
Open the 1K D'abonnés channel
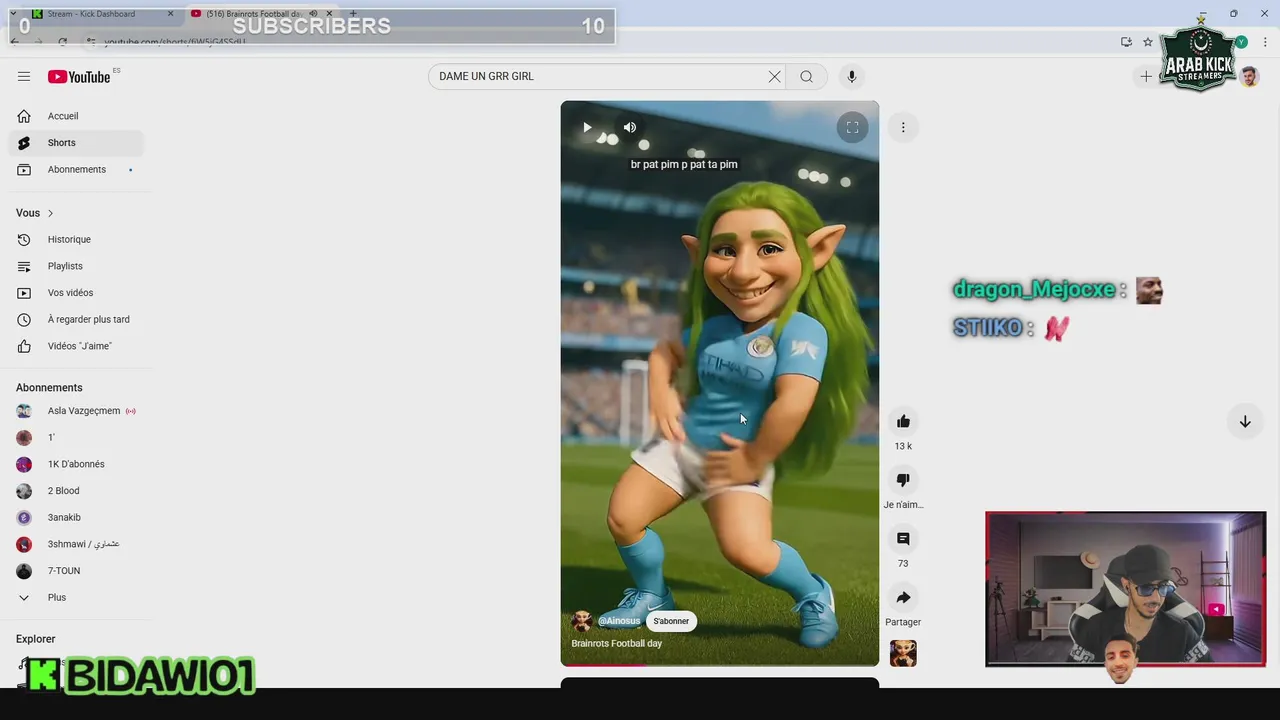point(76,464)
